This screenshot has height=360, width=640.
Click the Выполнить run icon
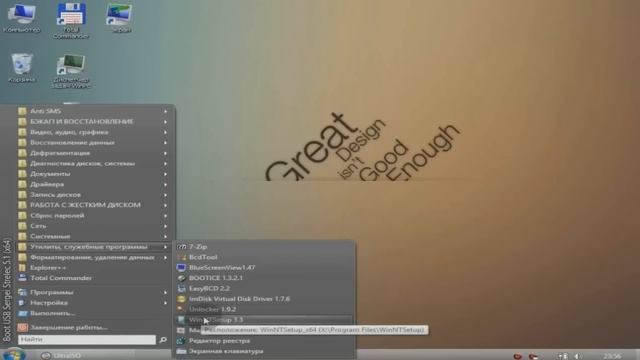pyautogui.click(x=22, y=313)
